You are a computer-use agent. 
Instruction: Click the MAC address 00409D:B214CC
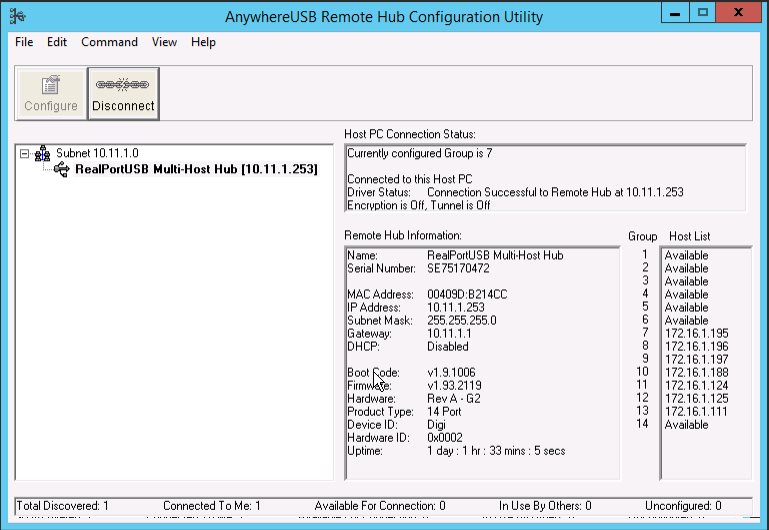467,295
